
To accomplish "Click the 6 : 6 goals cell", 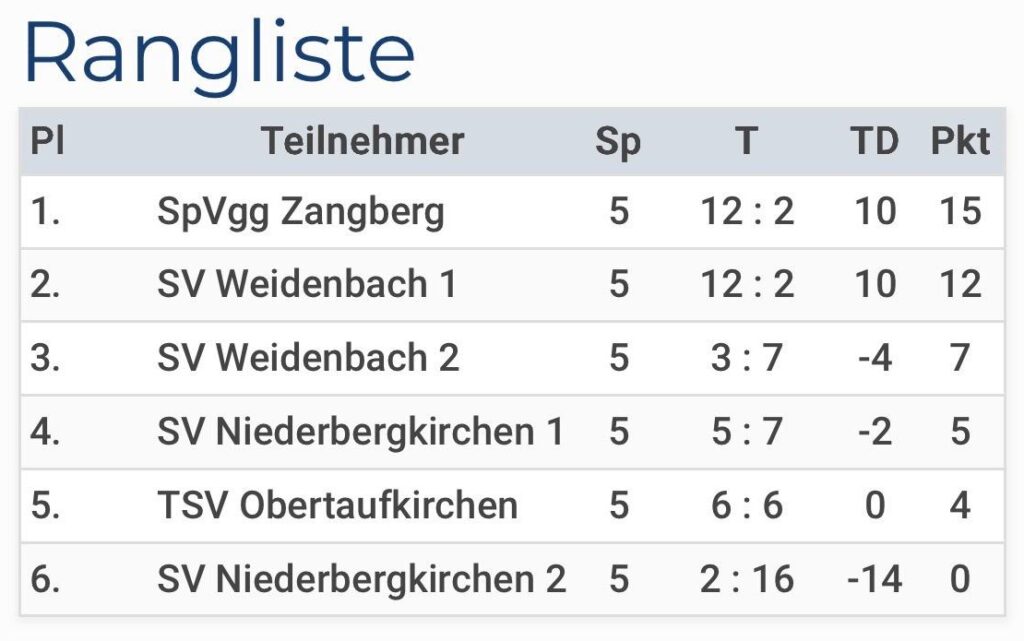I will [746, 505].
